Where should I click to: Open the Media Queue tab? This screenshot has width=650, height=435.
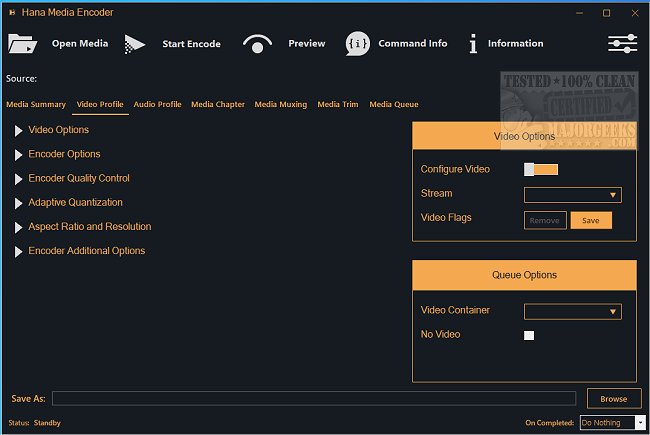click(394, 104)
